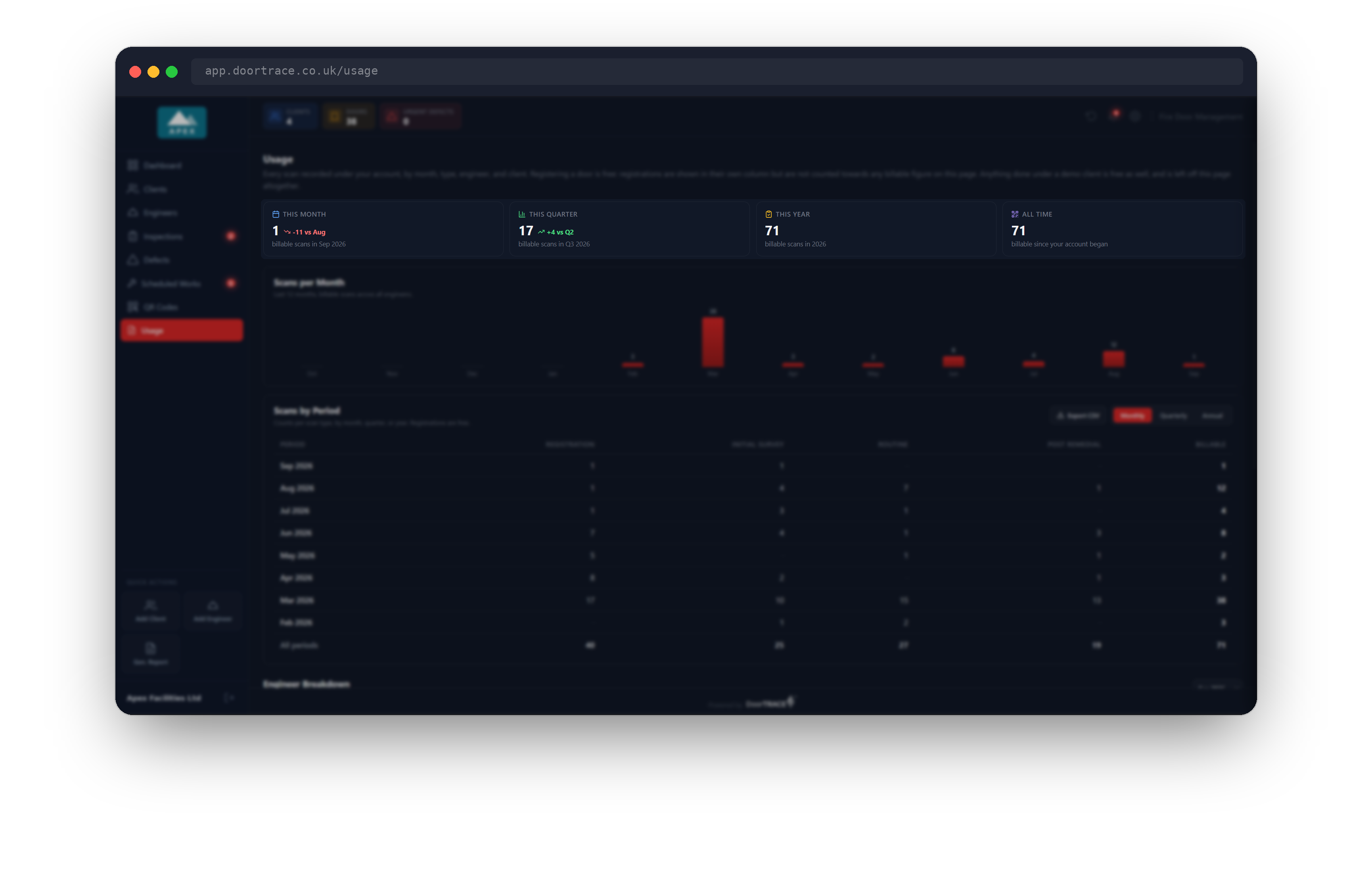Click the tallest red bar in the chart

(x=713, y=342)
